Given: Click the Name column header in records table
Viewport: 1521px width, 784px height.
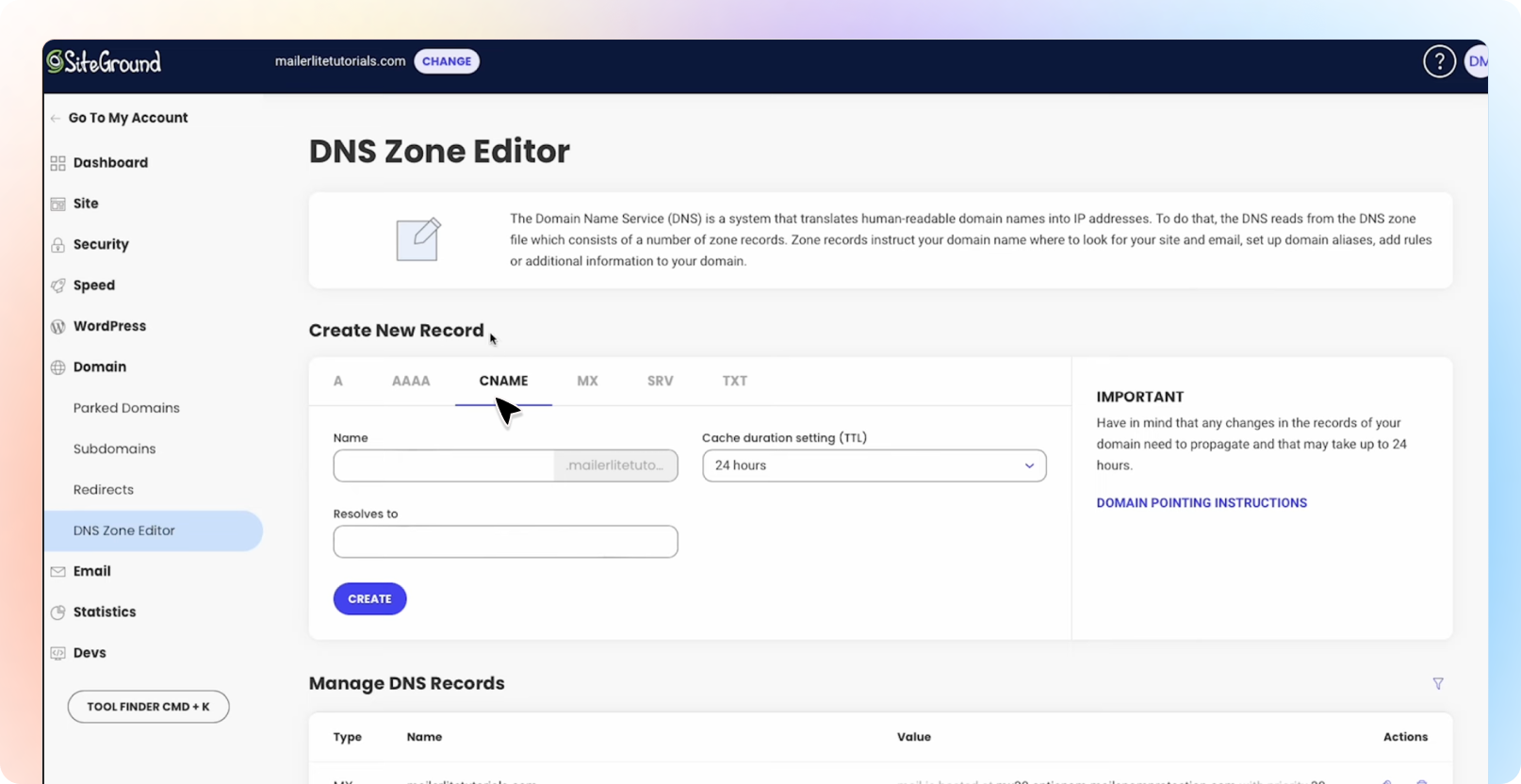Looking at the screenshot, I should point(424,737).
